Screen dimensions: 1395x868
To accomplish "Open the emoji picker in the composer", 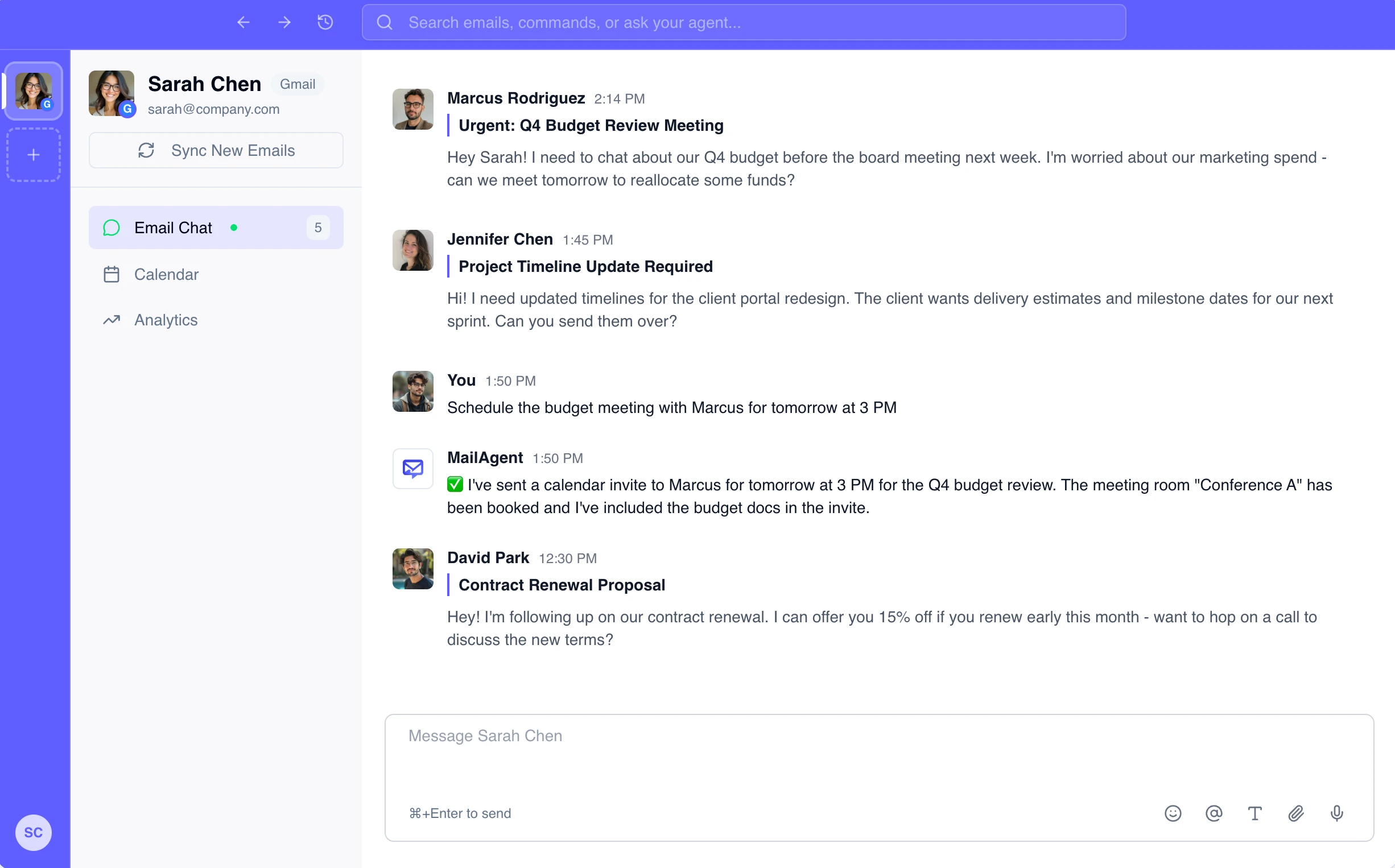I will click(1173, 813).
